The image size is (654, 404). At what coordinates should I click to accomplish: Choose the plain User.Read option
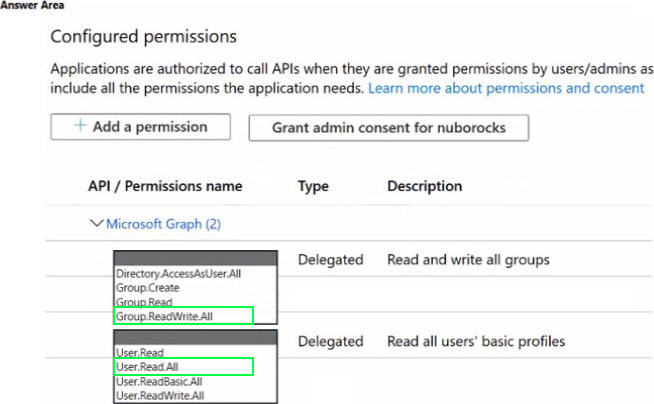tap(138, 354)
